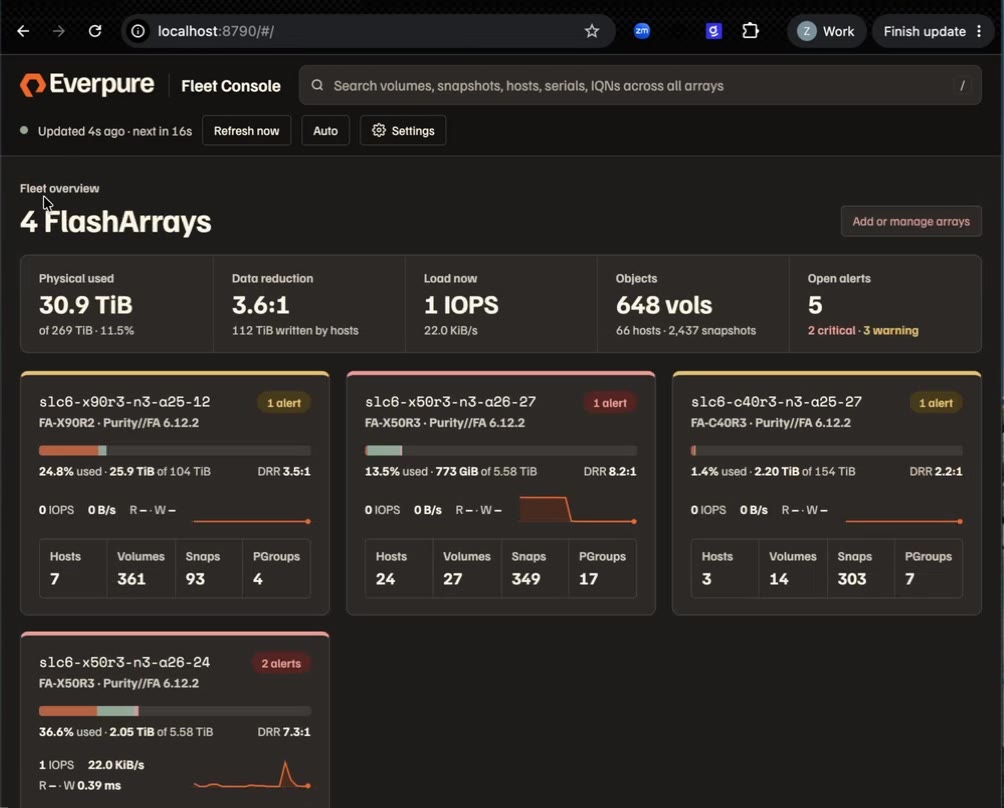This screenshot has height=808, width=1004.
Task: Click the slash shortcut hint in search
Action: point(962,85)
